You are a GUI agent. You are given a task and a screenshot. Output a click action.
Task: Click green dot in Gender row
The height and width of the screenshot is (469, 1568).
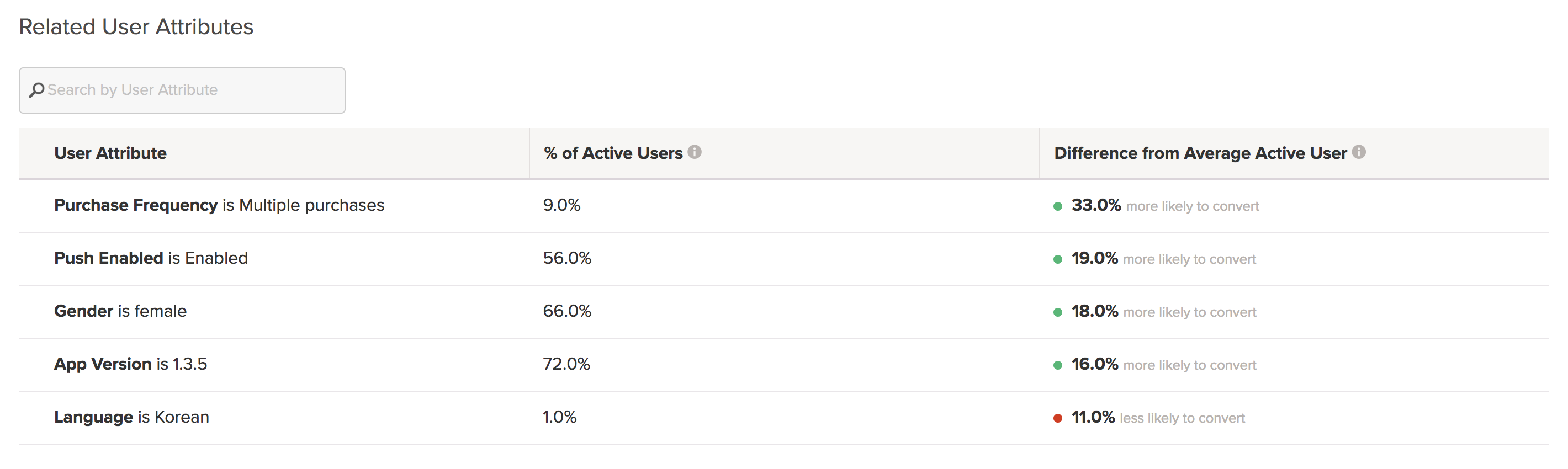[1058, 312]
